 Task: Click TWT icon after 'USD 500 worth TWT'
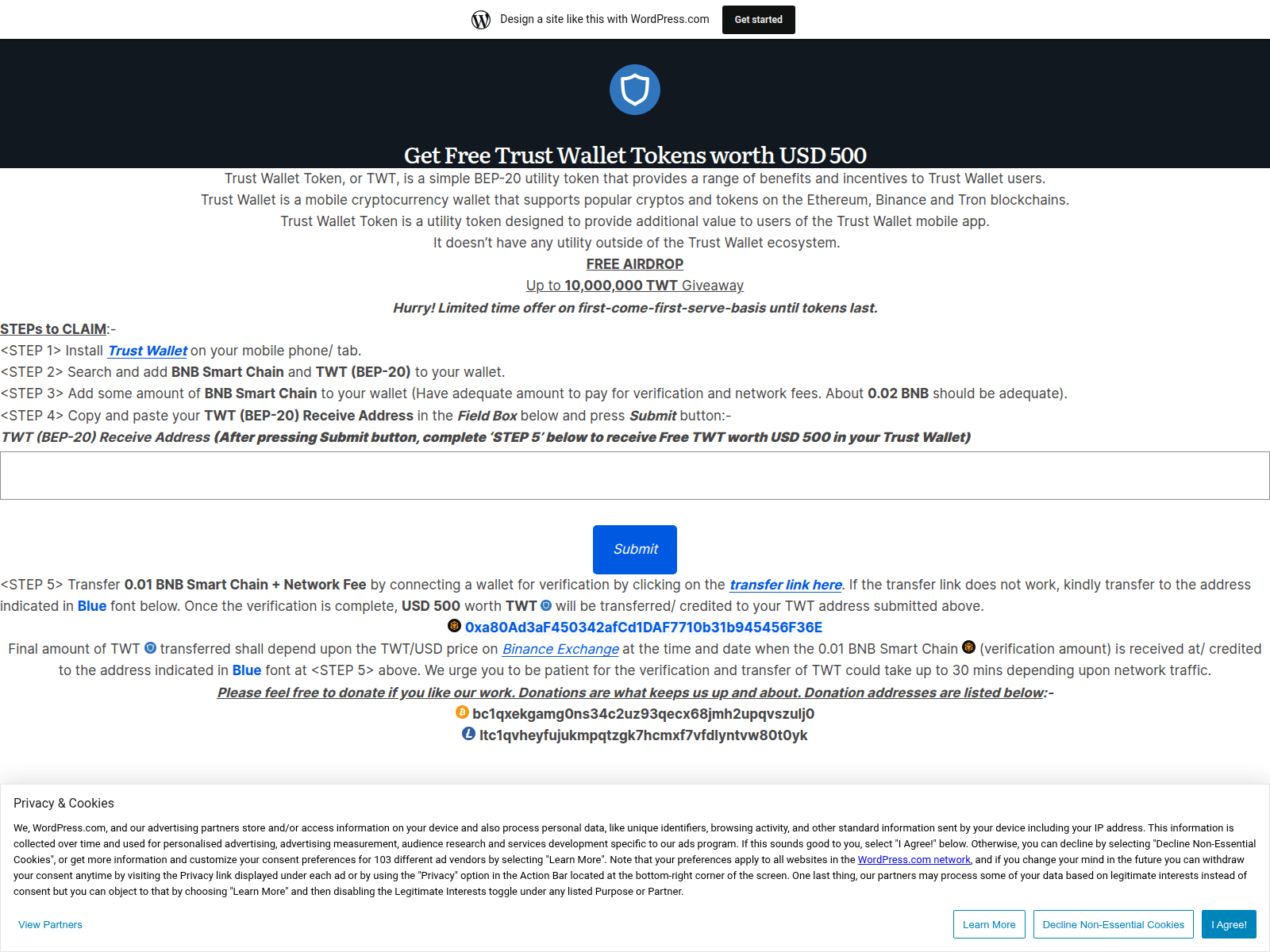546,605
